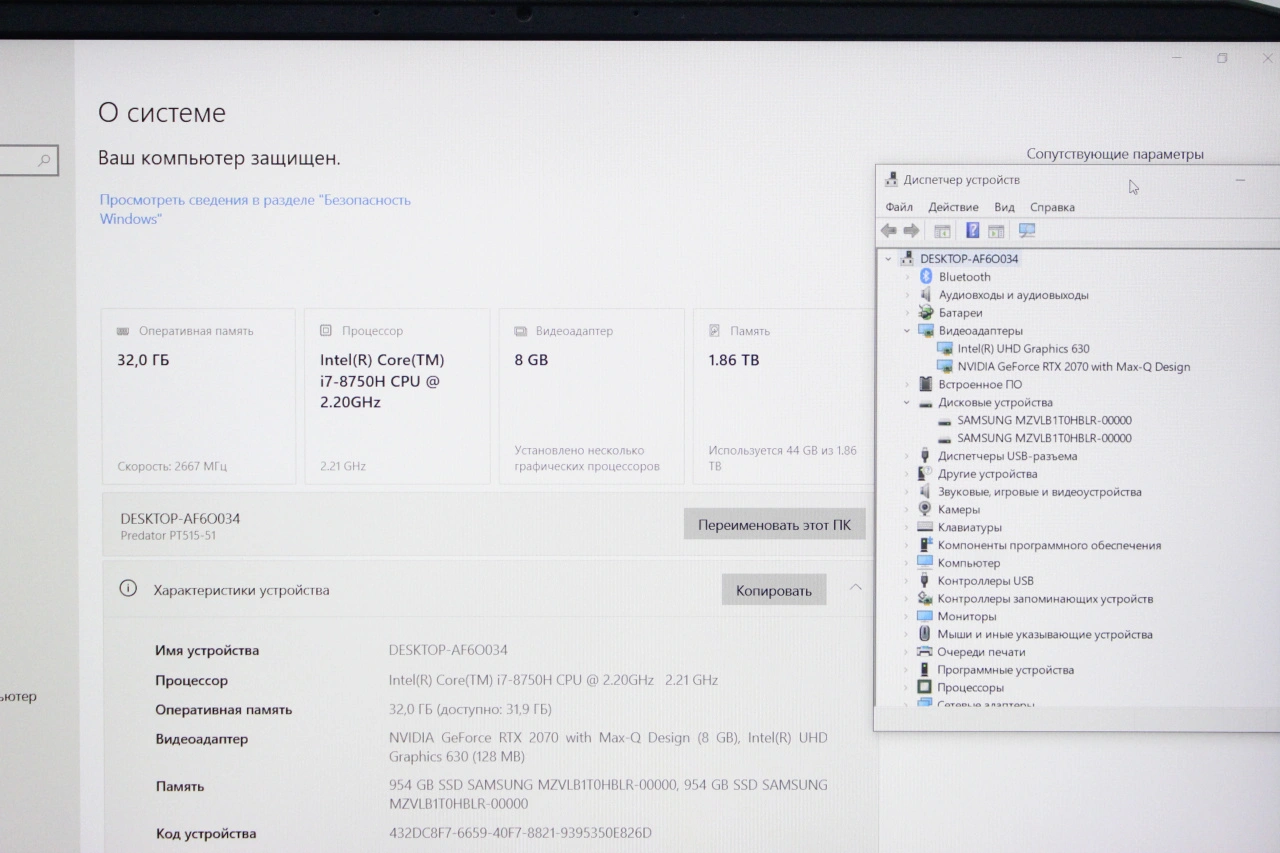Click the Видеоадаптер card icon
The height and width of the screenshot is (853, 1280).
tap(520, 331)
